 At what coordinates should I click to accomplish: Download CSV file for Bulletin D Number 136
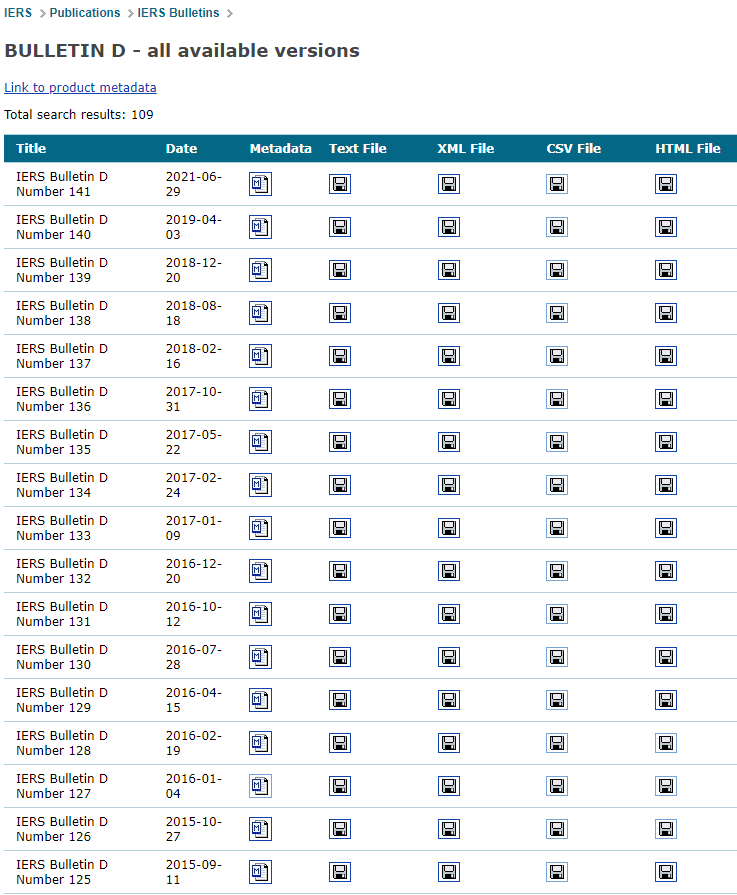pyautogui.click(x=557, y=399)
